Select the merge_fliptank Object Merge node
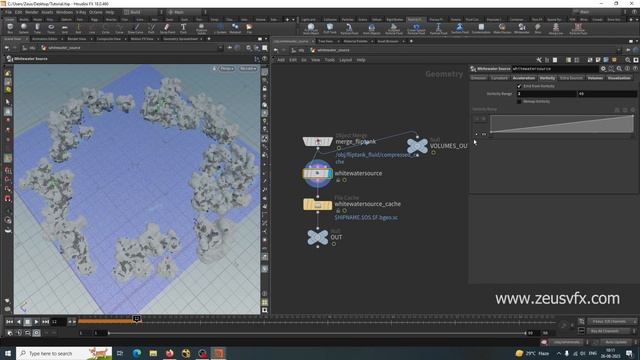Image resolution: width=640 pixels, height=360 pixels. point(318,141)
